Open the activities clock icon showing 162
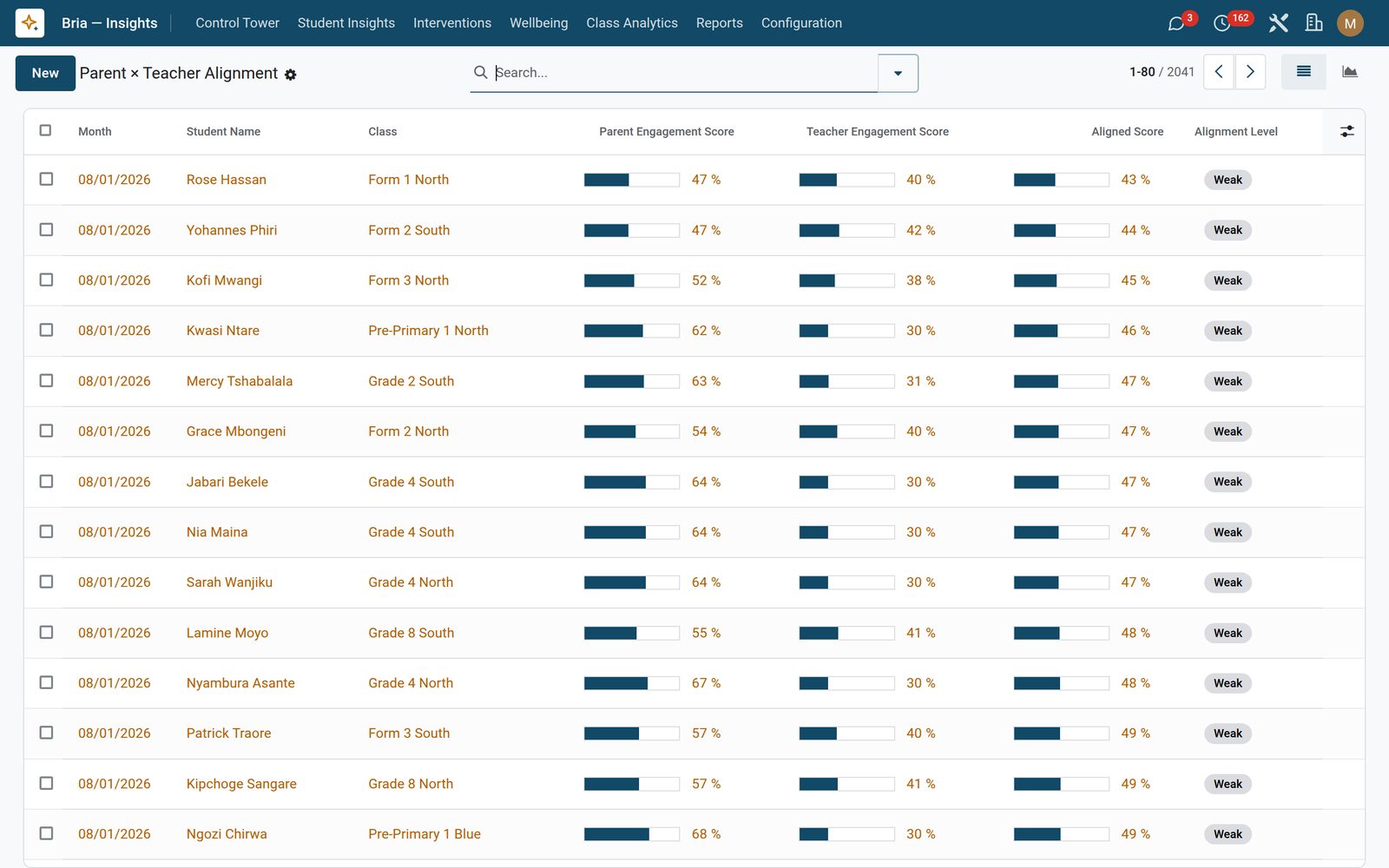Screen dimensions: 1389x868 [1222, 23]
